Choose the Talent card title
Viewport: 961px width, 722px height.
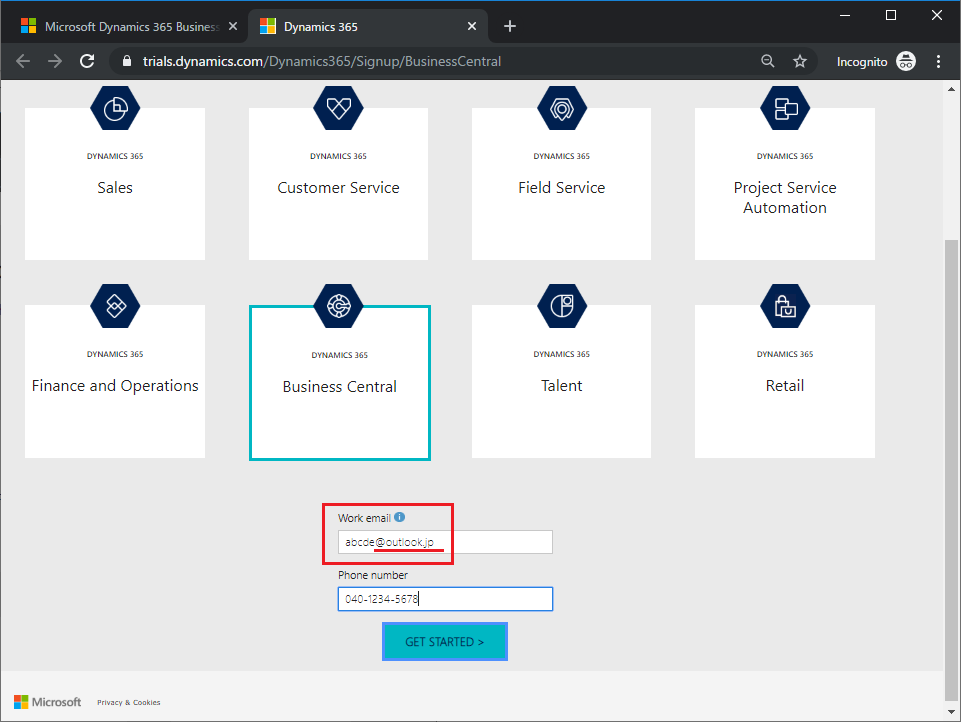(562, 386)
